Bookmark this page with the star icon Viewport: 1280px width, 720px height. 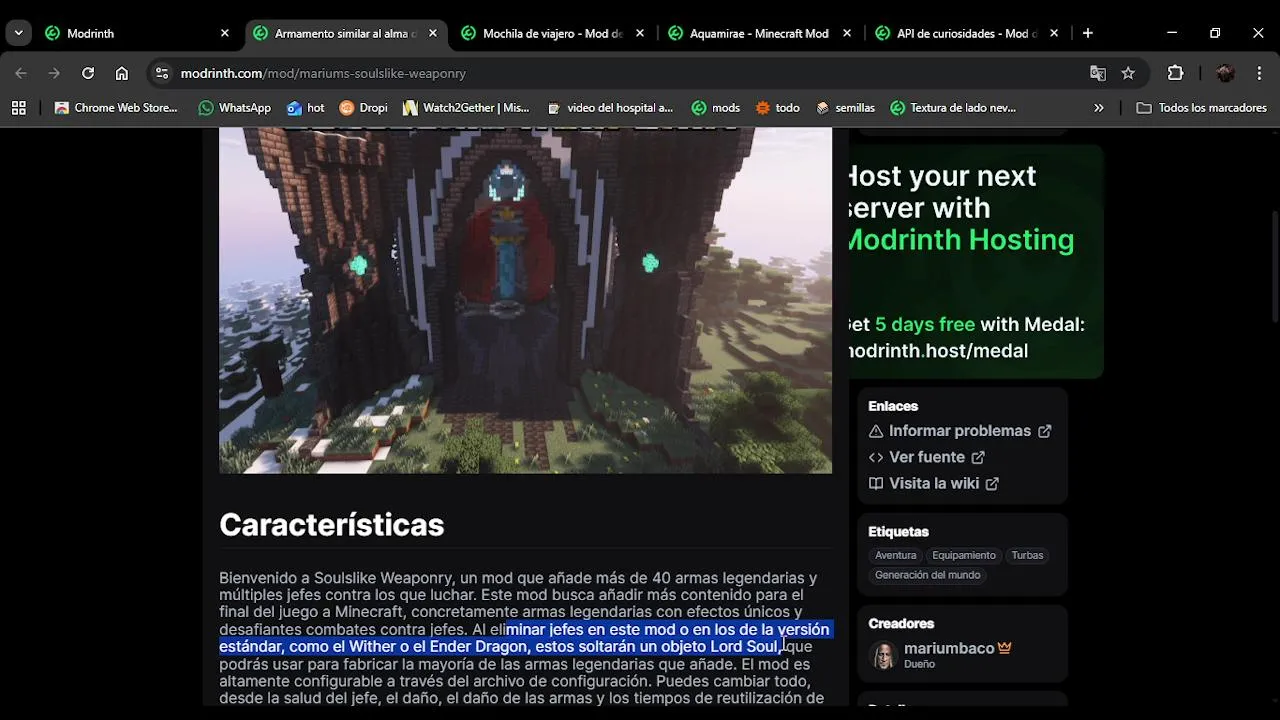click(x=1128, y=73)
